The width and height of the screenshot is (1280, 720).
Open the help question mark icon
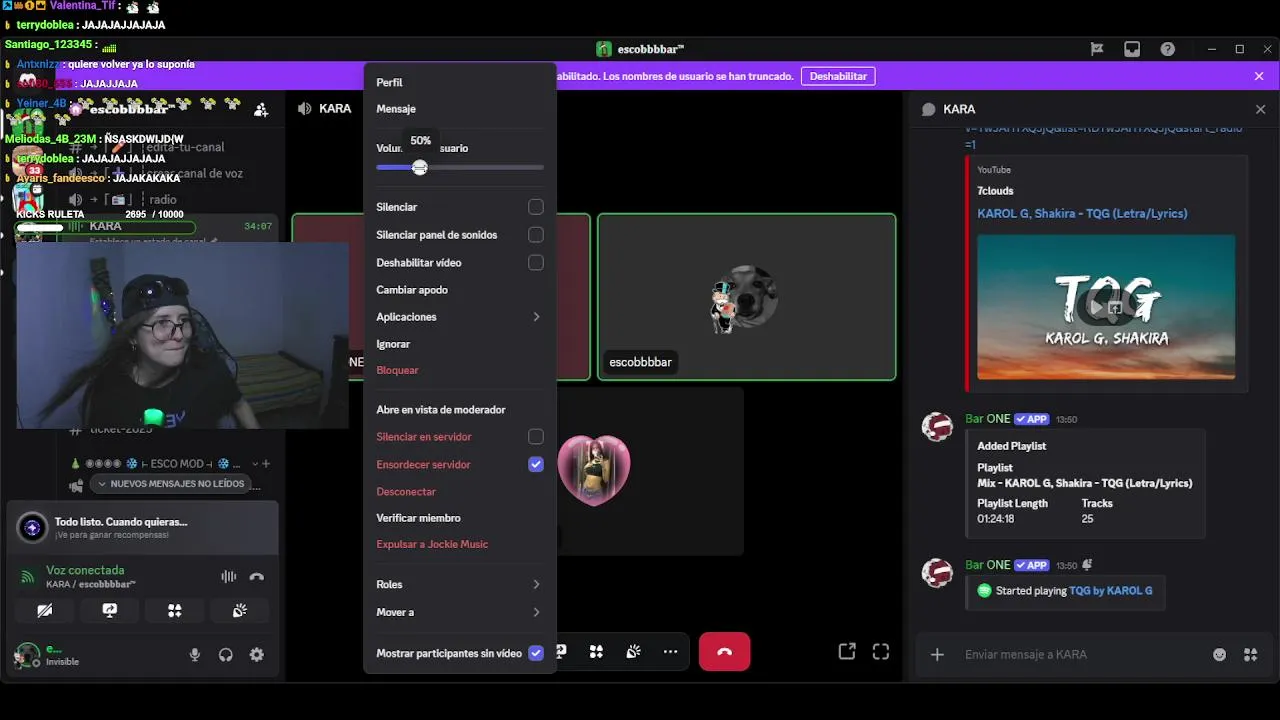(x=1167, y=49)
